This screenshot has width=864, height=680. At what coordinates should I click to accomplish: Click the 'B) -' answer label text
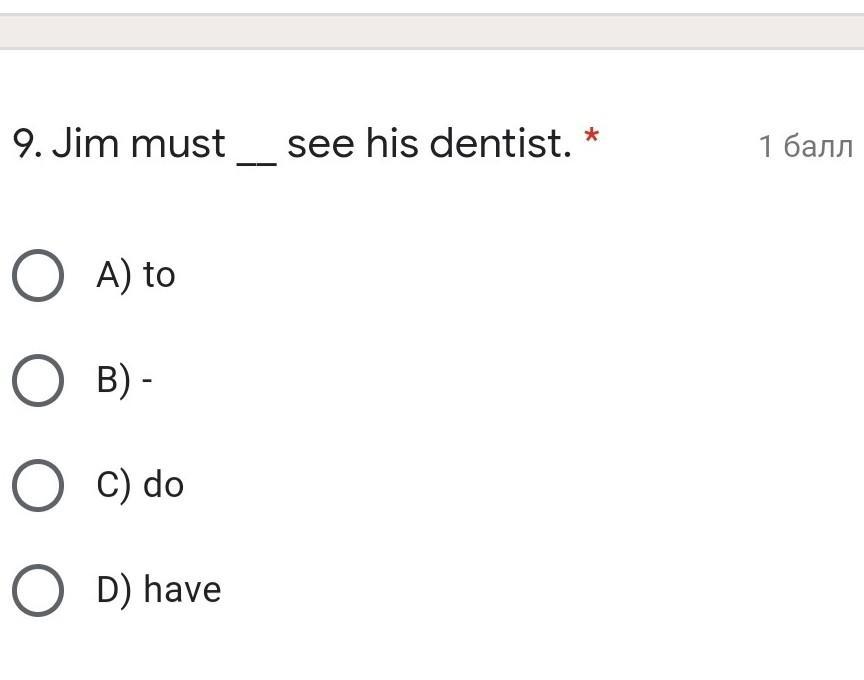point(124,380)
